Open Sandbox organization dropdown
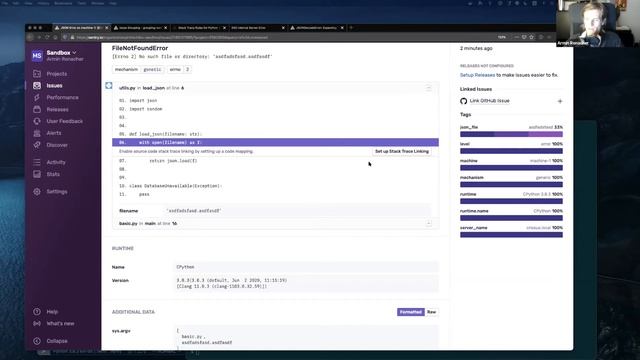Image resolution: width=640 pixels, height=360 pixels. tap(61, 53)
